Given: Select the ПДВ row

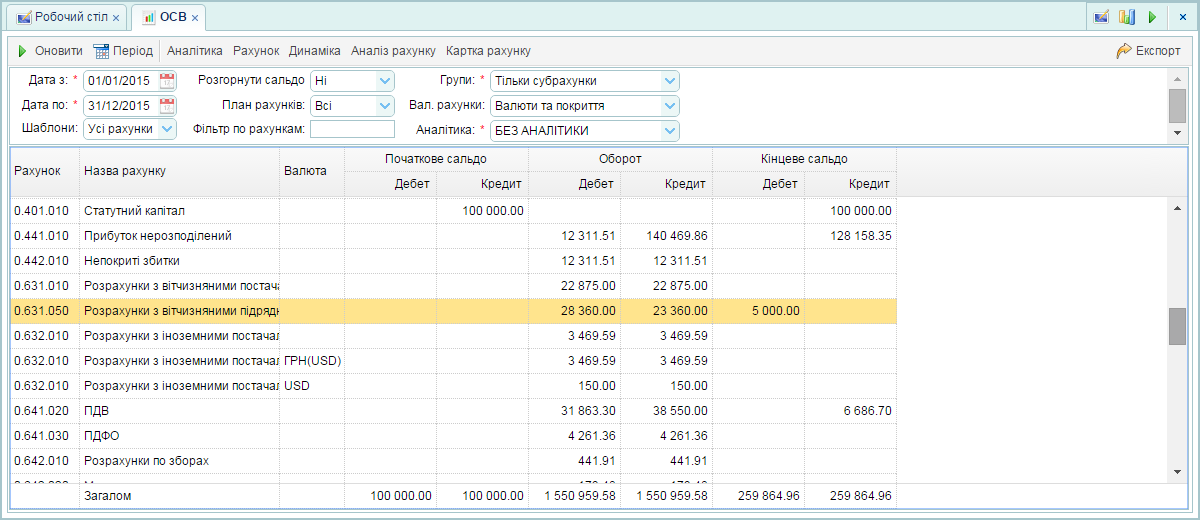Looking at the screenshot, I should 454,411.
